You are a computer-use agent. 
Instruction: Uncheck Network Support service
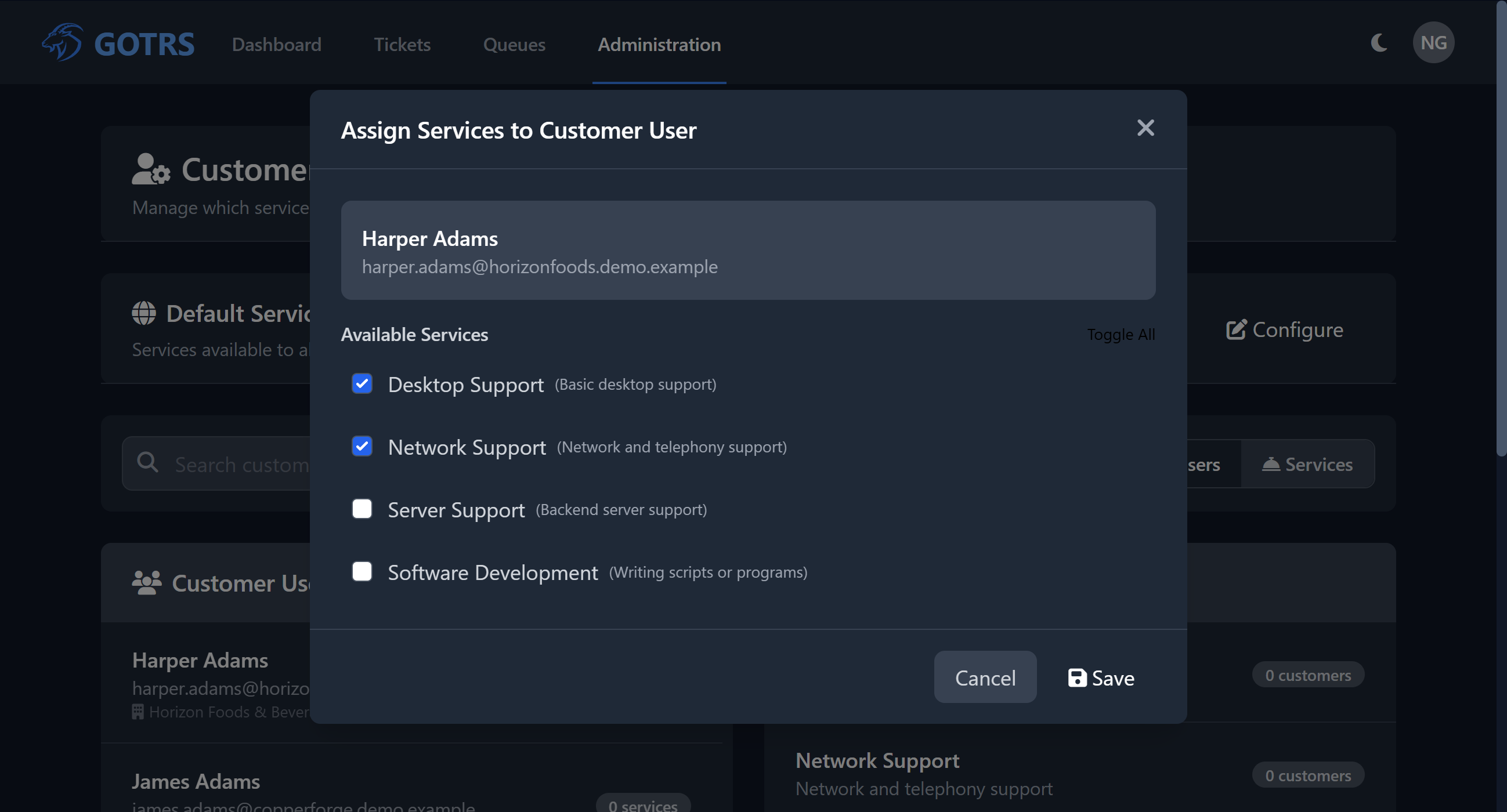362,446
